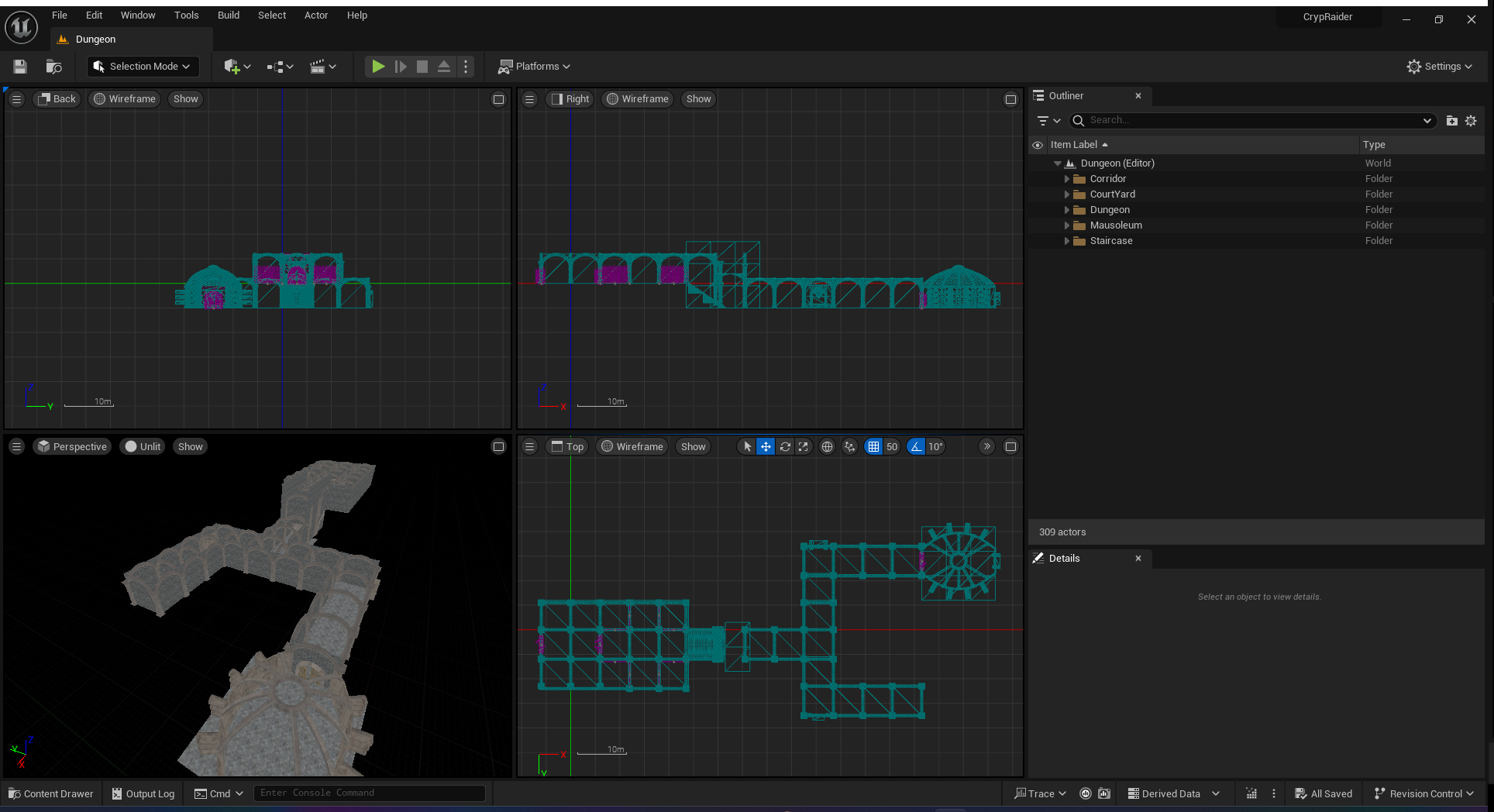Open the rotation snap 10° dropdown
1494x812 pixels.
[x=935, y=446]
